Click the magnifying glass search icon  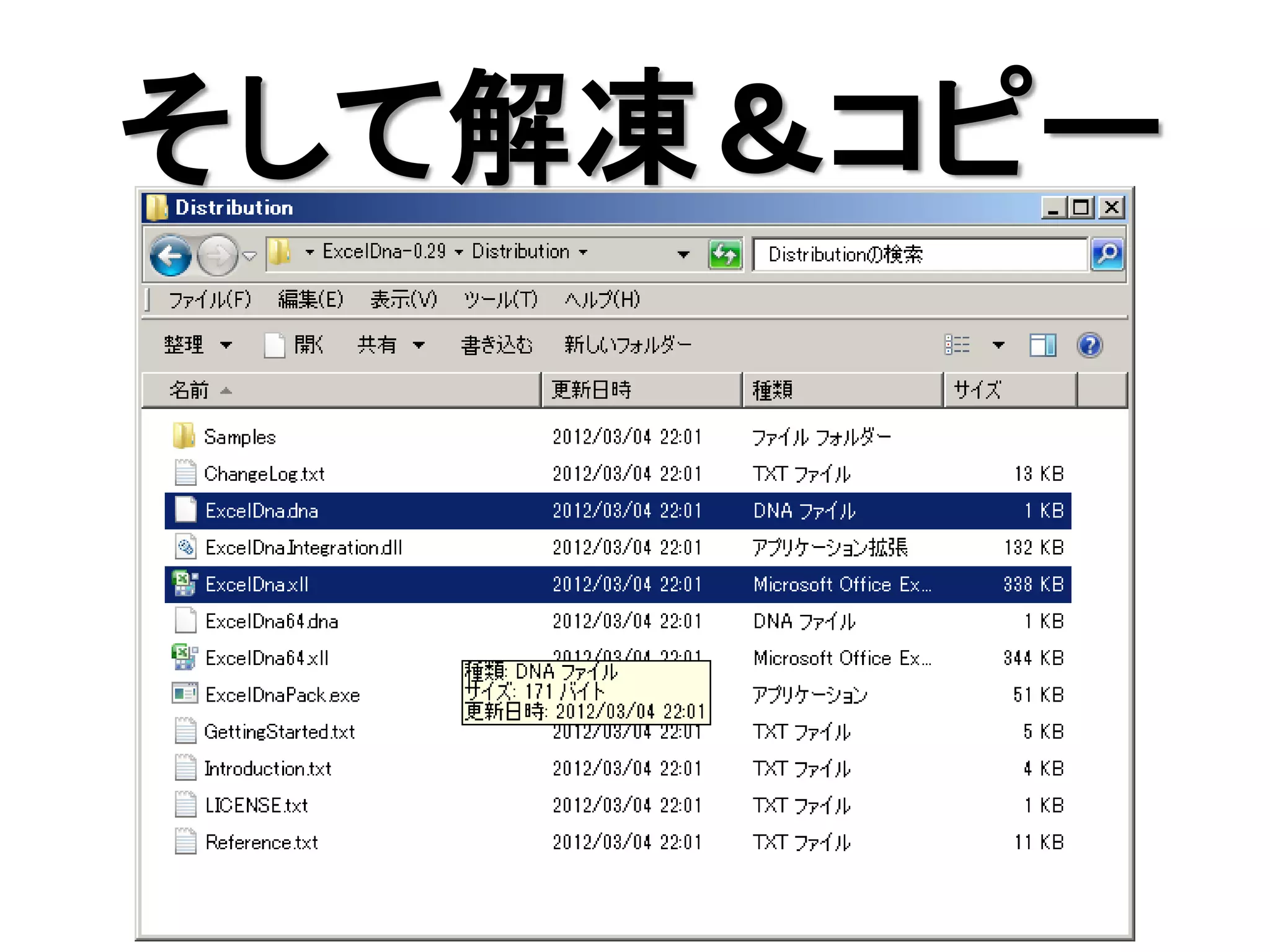[1108, 254]
